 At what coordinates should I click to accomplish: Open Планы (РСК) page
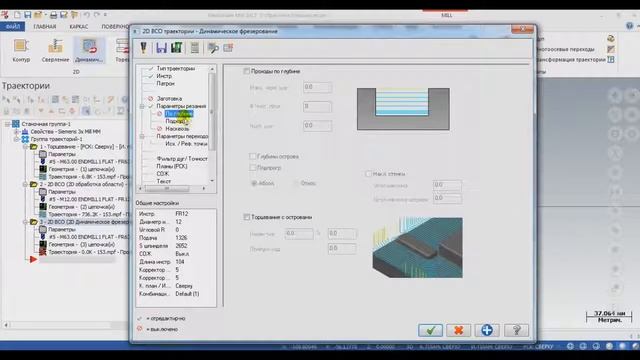point(172,166)
